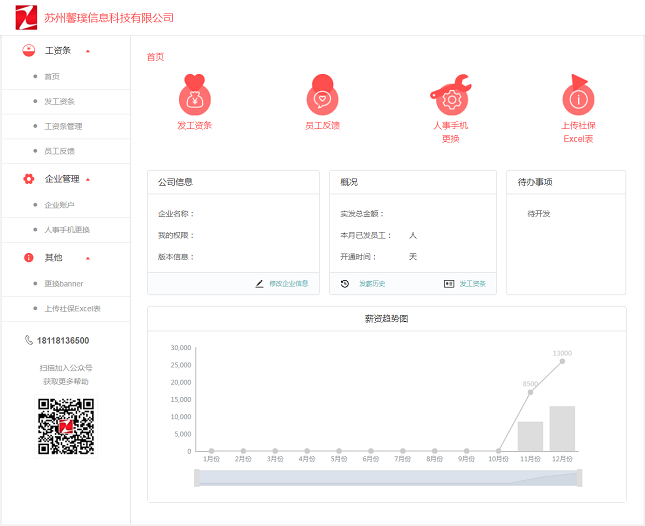Select 更换banner in the sidebar
Image resolution: width=645 pixels, height=526 pixels.
point(64,283)
